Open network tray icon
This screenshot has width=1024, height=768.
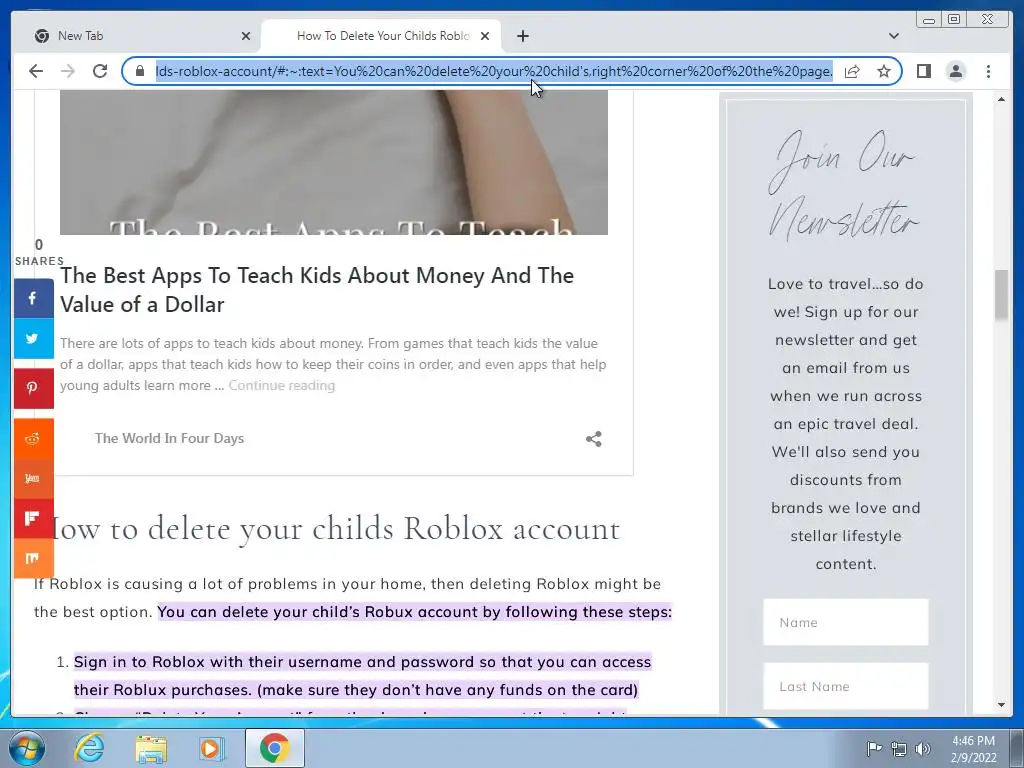point(899,748)
